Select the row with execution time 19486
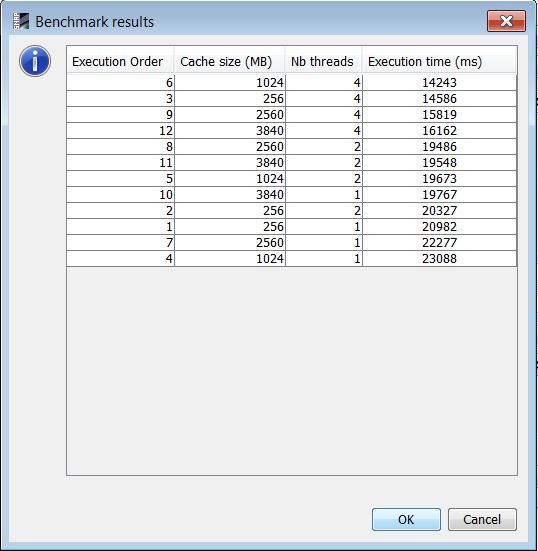Screen dimensions: 538x551 pyautogui.click(x=292, y=147)
